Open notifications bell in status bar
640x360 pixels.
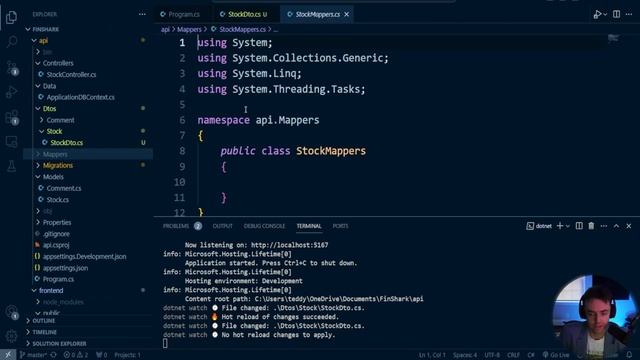click(629, 355)
